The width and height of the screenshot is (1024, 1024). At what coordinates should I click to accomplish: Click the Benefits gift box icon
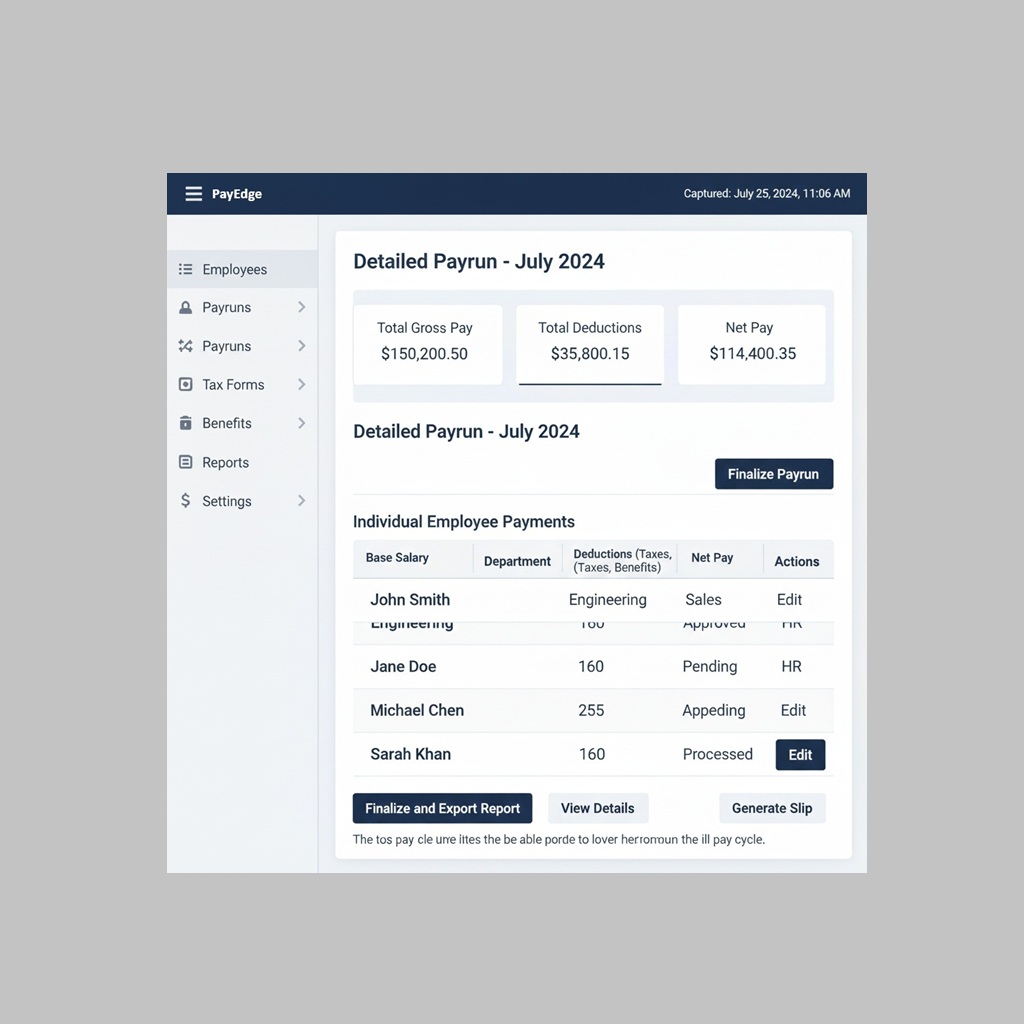[185, 423]
